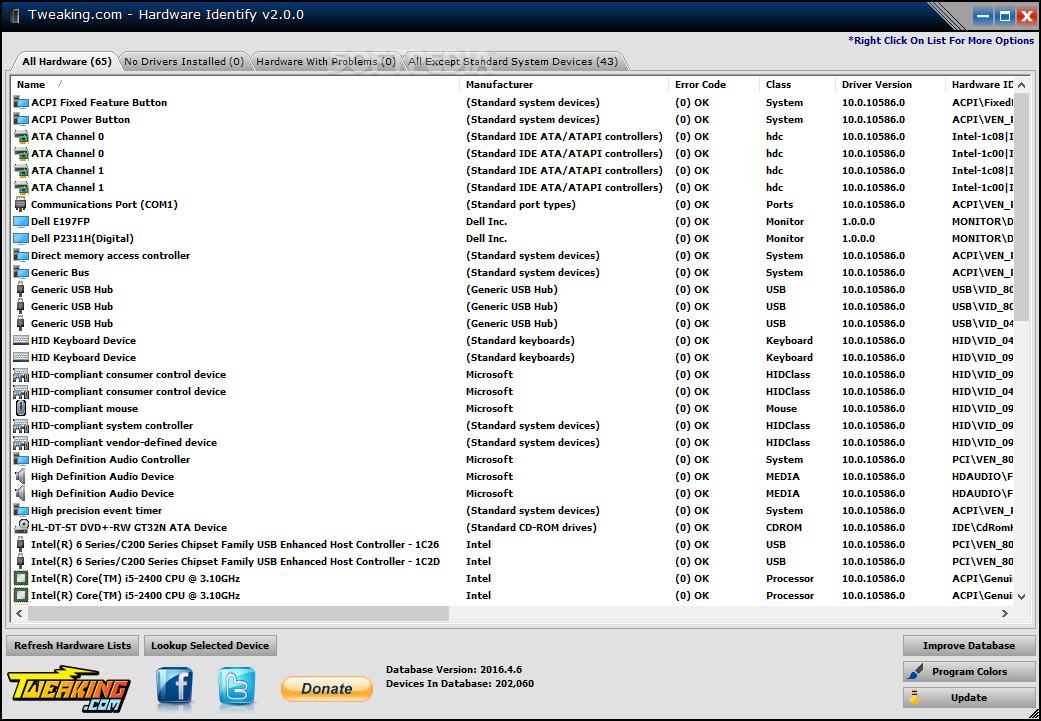This screenshot has height=721, width=1041.
Task: Click the application icon in the title bar
Action: [15, 15]
